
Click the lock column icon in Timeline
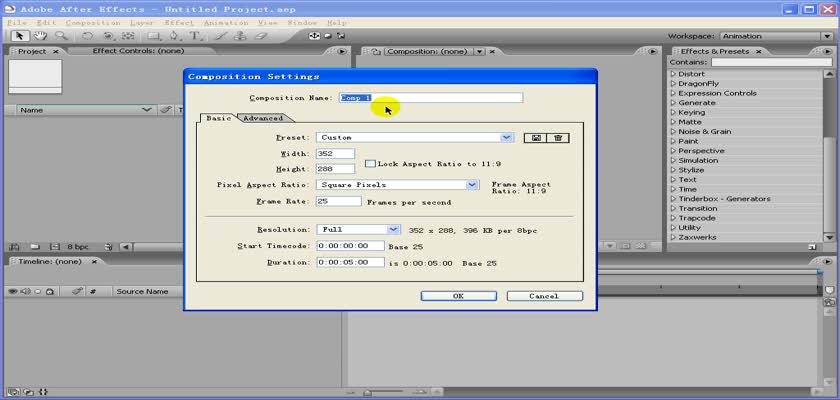(x=49, y=292)
